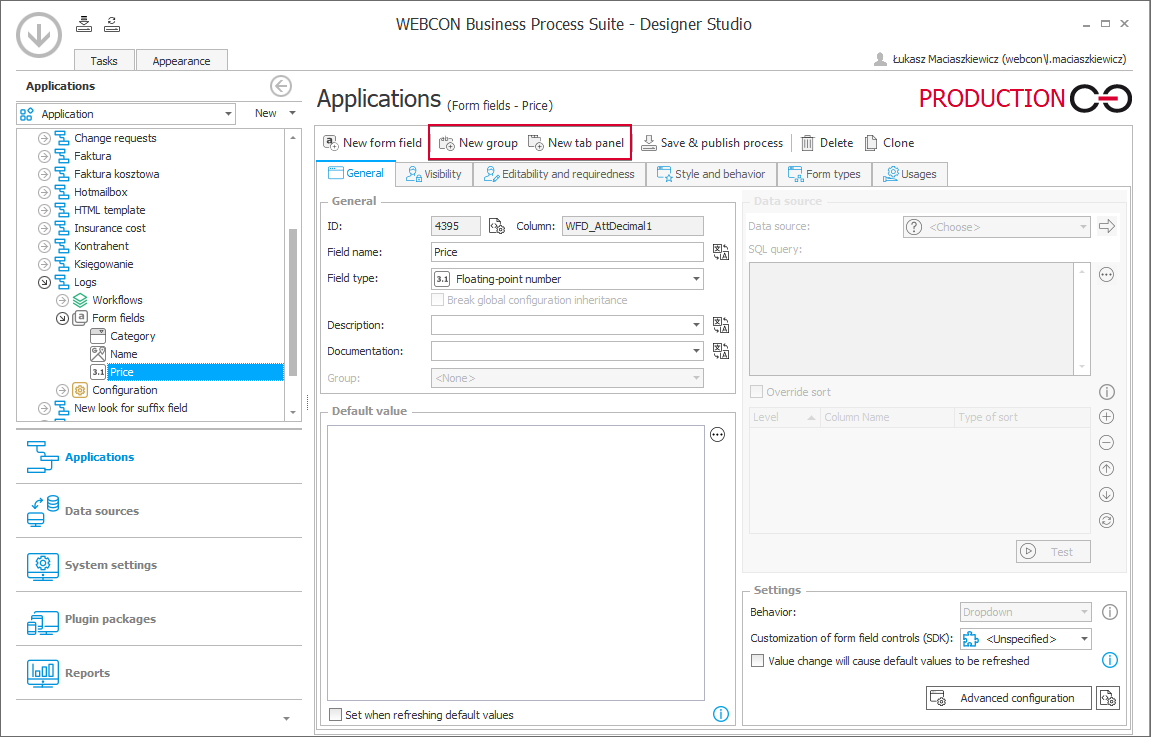Click the Test button
This screenshot has height=737, width=1151.
pos(1053,551)
